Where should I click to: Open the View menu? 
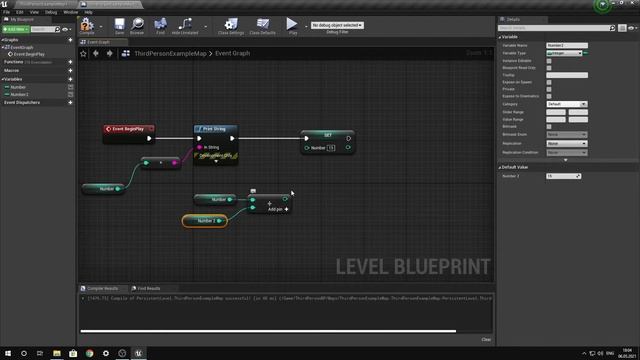[34, 12]
